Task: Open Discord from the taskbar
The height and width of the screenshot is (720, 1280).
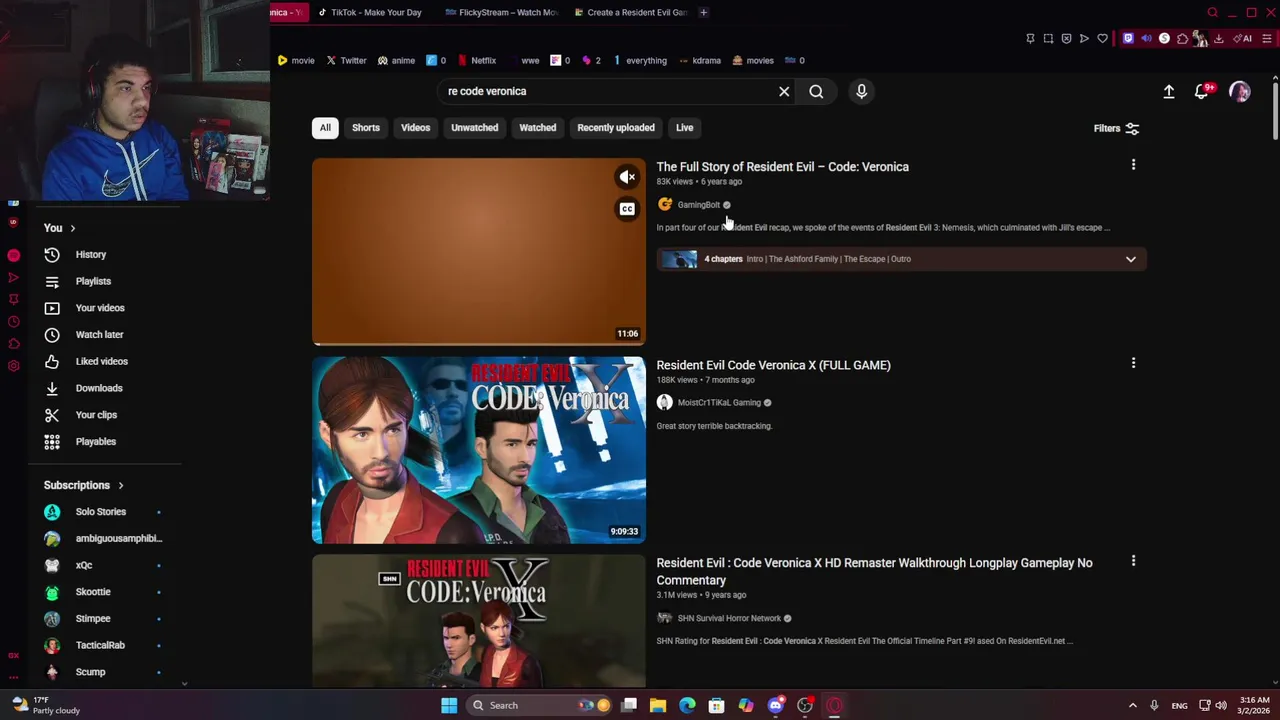Action: pos(775,705)
